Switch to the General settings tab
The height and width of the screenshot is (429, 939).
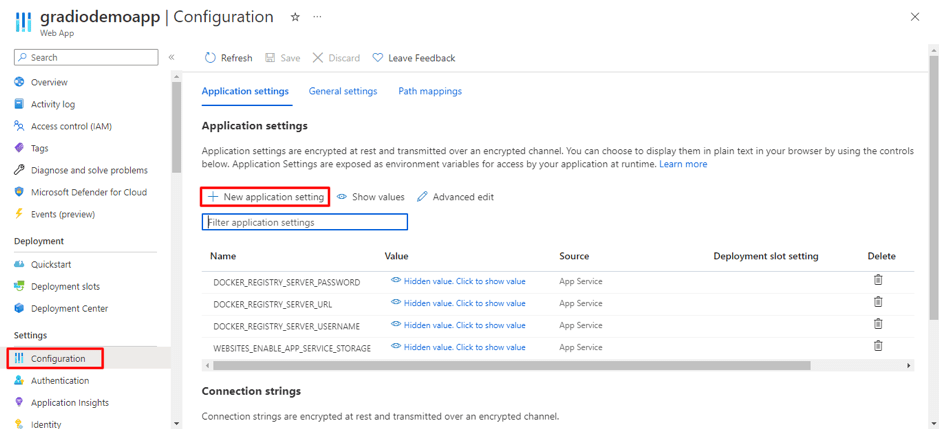coord(343,91)
